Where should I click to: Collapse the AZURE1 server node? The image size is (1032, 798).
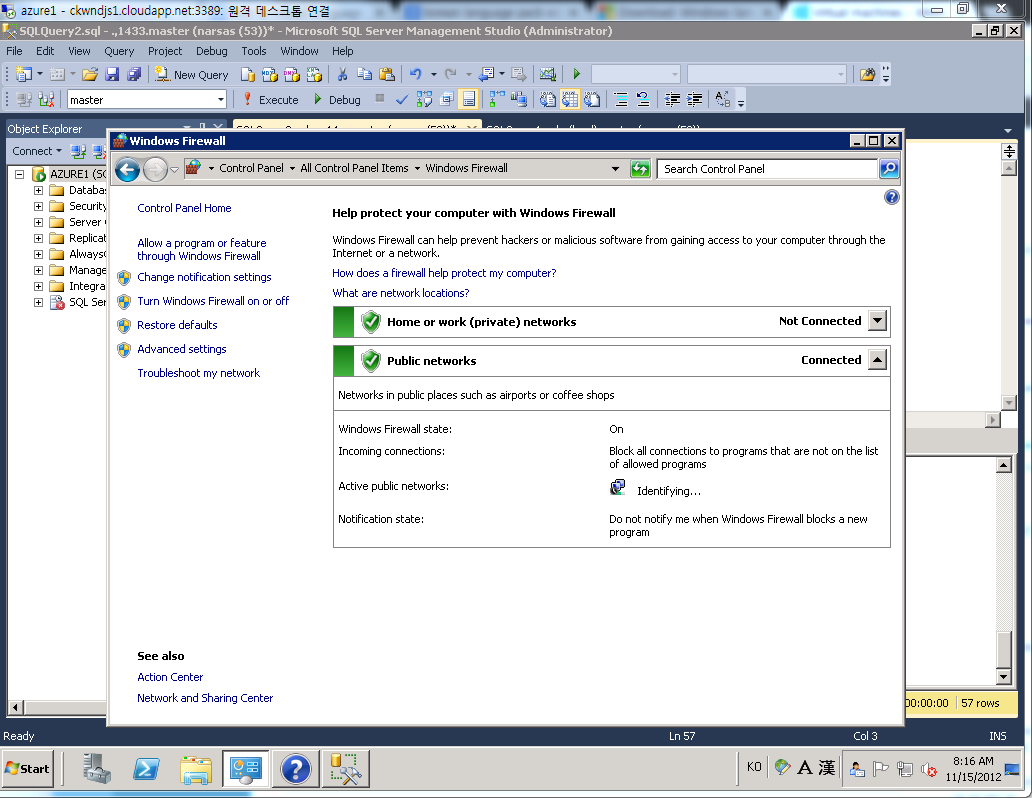20,174
